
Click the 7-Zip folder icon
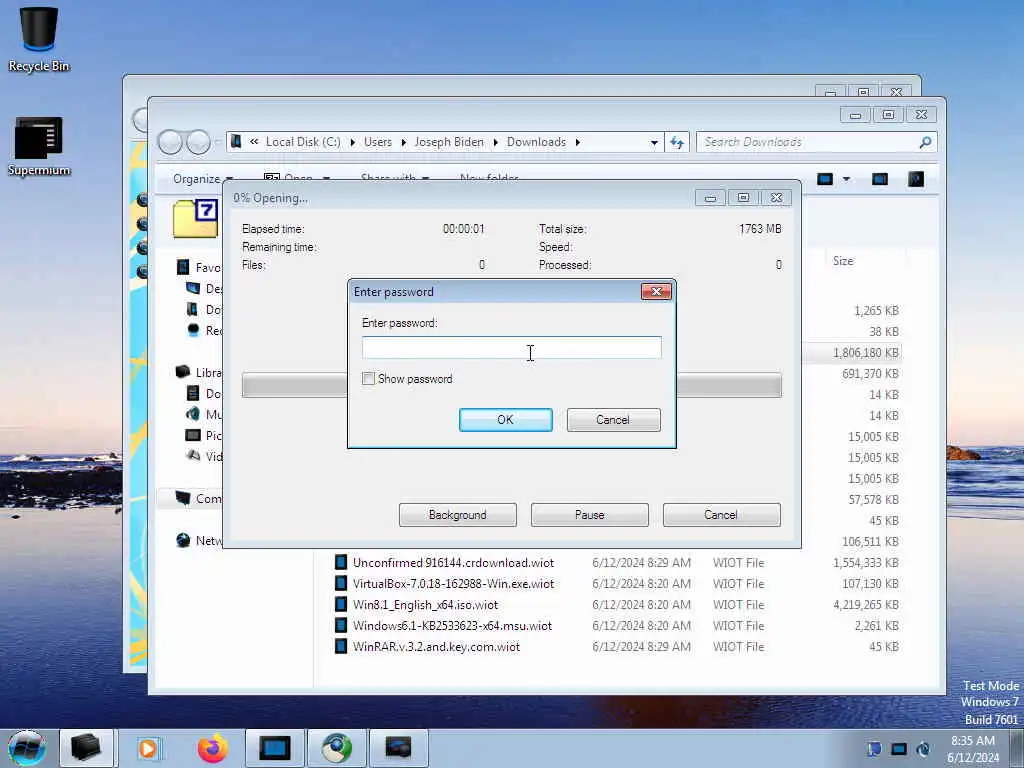(x=196, y=218)
